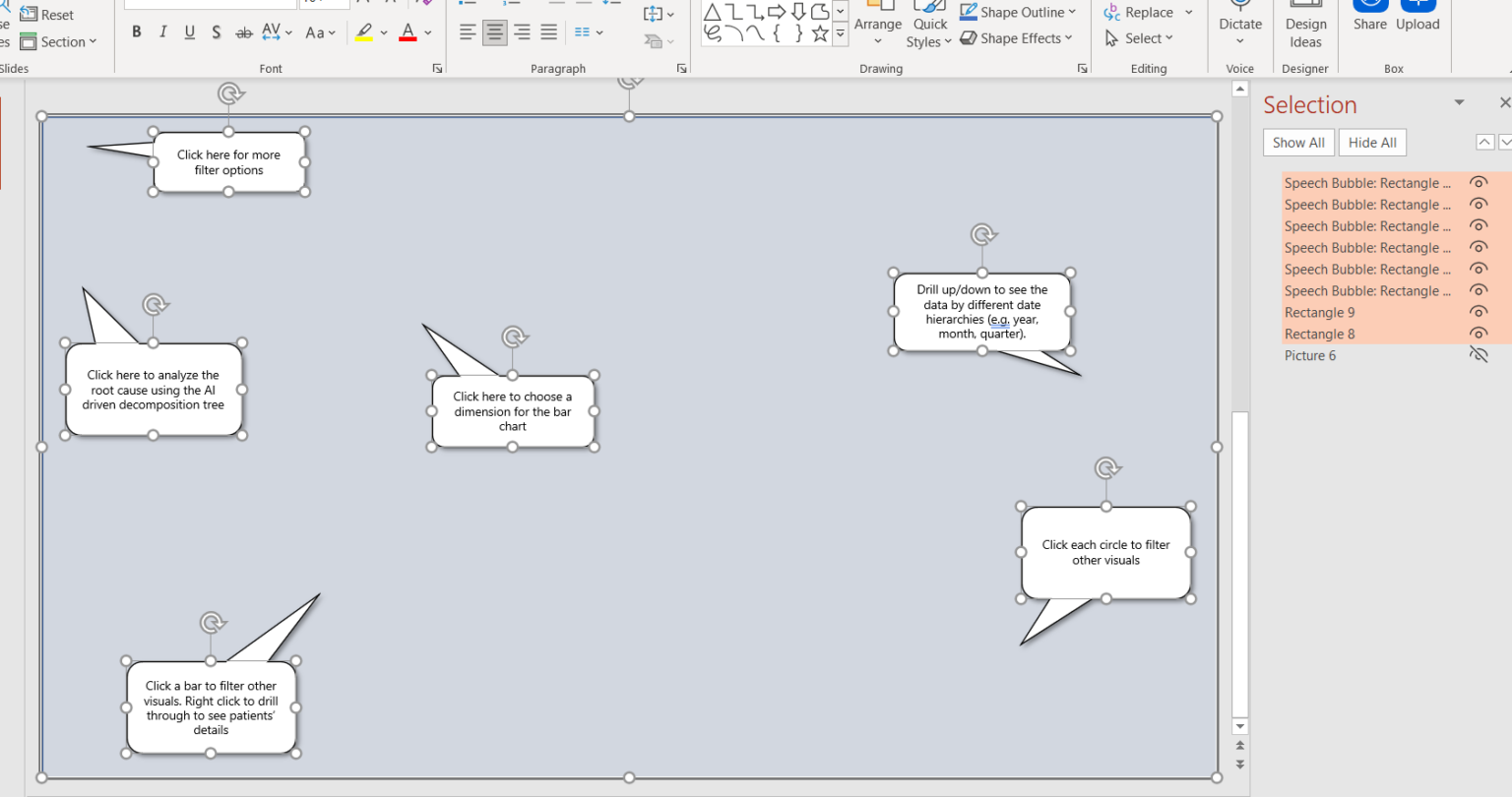Open the Change Case dropdown
Viewport: 1512px width, 797px height.
pyautogui.click(x=320, y=32)
